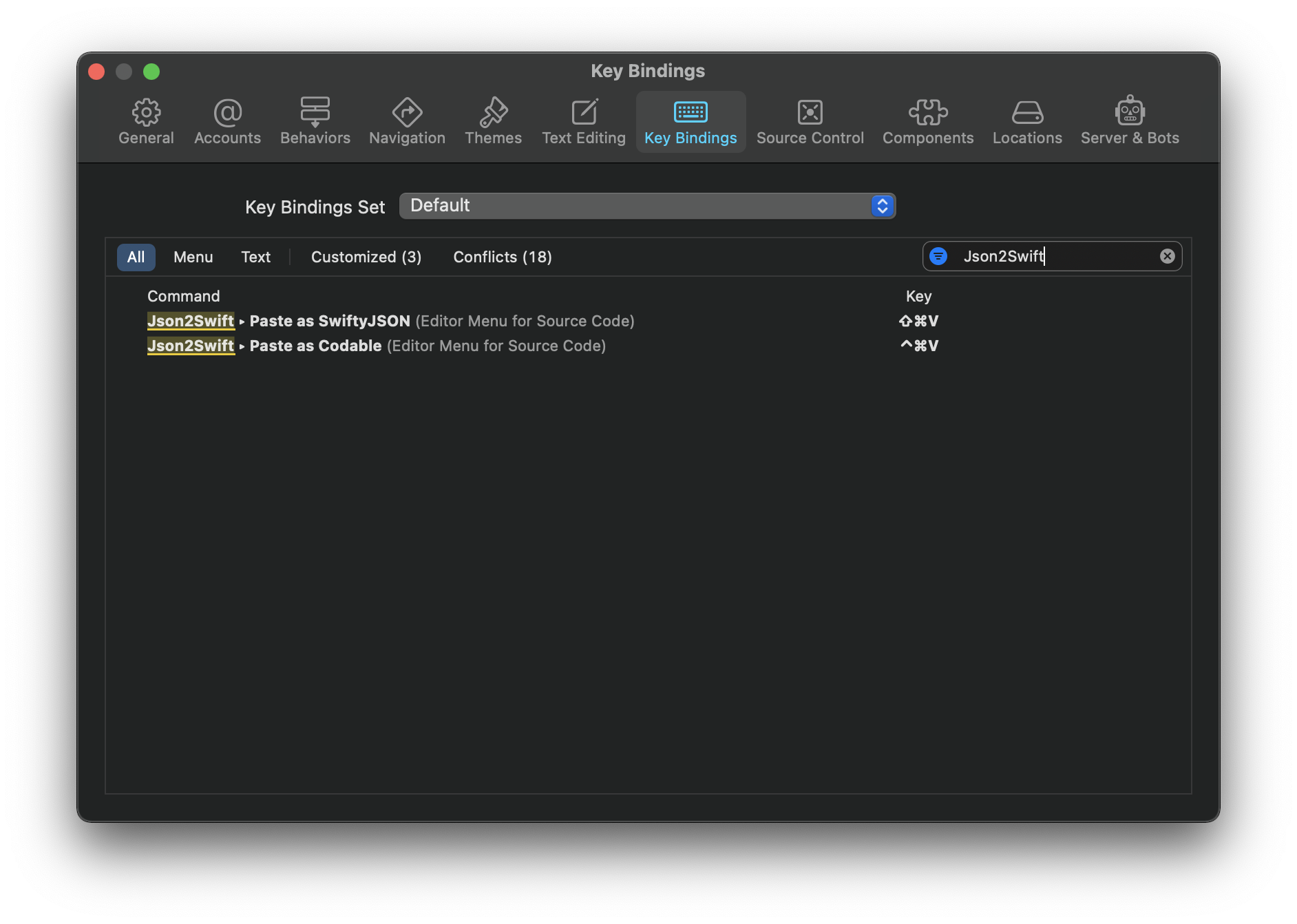Select the All filter tab
This screenshot has height=924, width=1297.
[136, 257]
